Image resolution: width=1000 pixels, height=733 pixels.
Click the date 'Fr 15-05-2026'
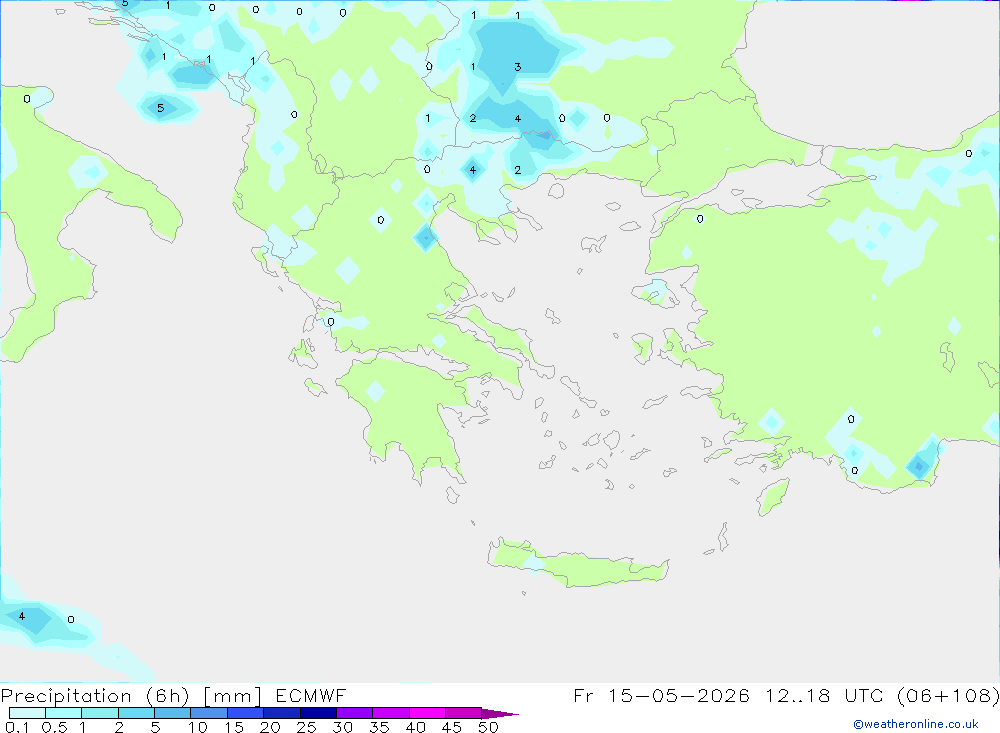pos(661,695)
